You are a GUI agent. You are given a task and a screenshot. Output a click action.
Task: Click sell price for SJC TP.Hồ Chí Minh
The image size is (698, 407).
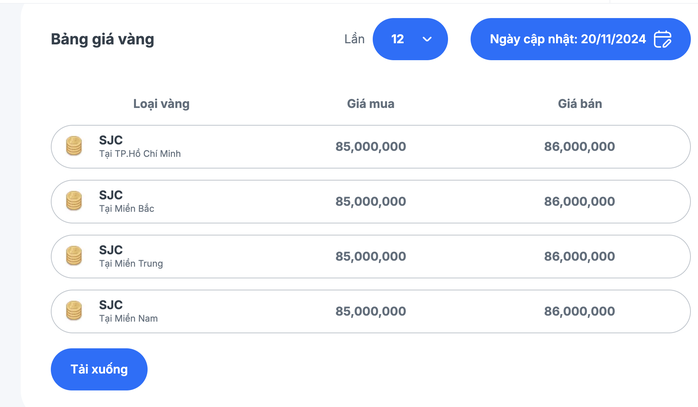580,147
